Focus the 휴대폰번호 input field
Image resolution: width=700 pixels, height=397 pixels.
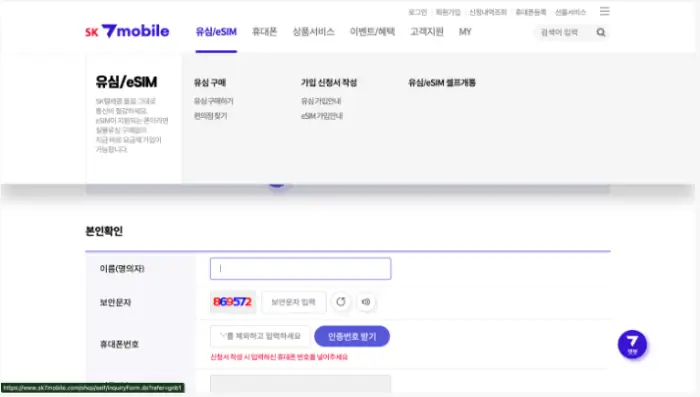click(260, 336)
